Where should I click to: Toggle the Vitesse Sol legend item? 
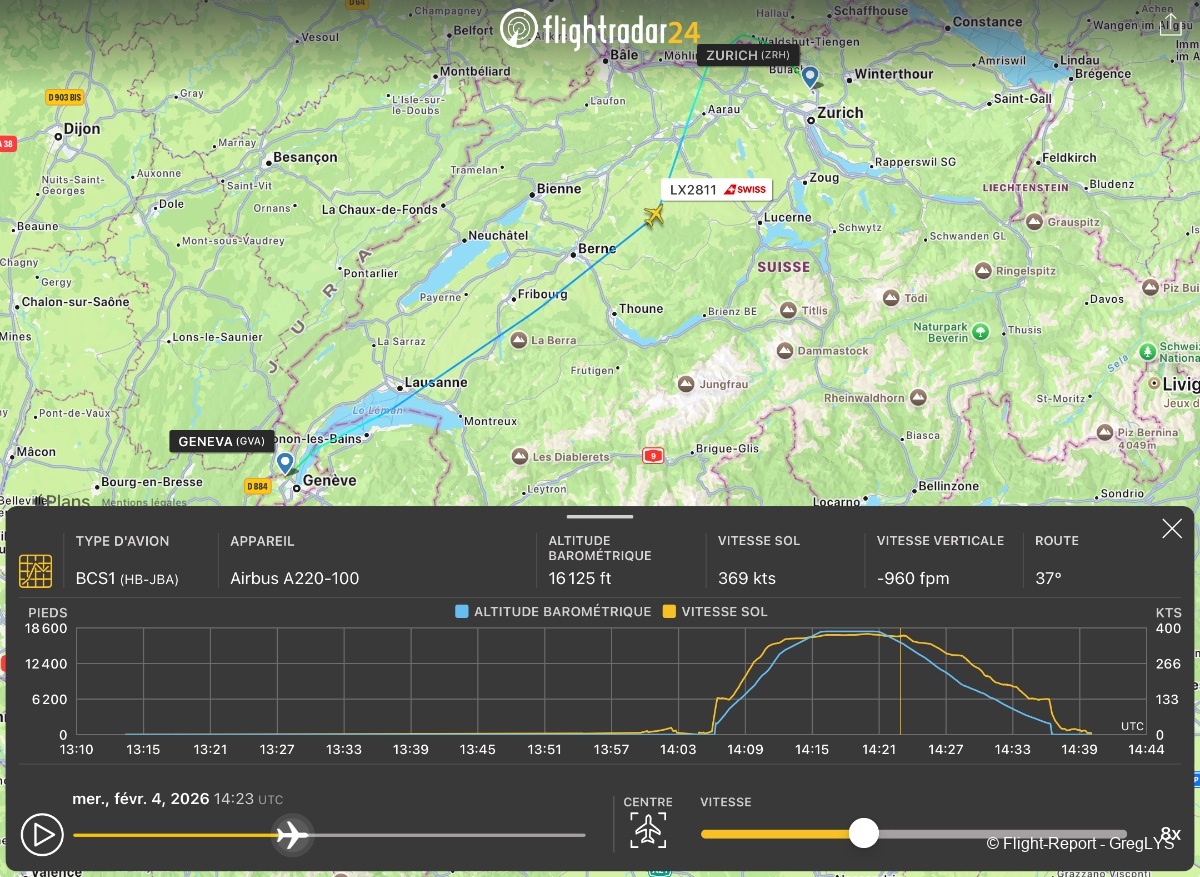715,611
